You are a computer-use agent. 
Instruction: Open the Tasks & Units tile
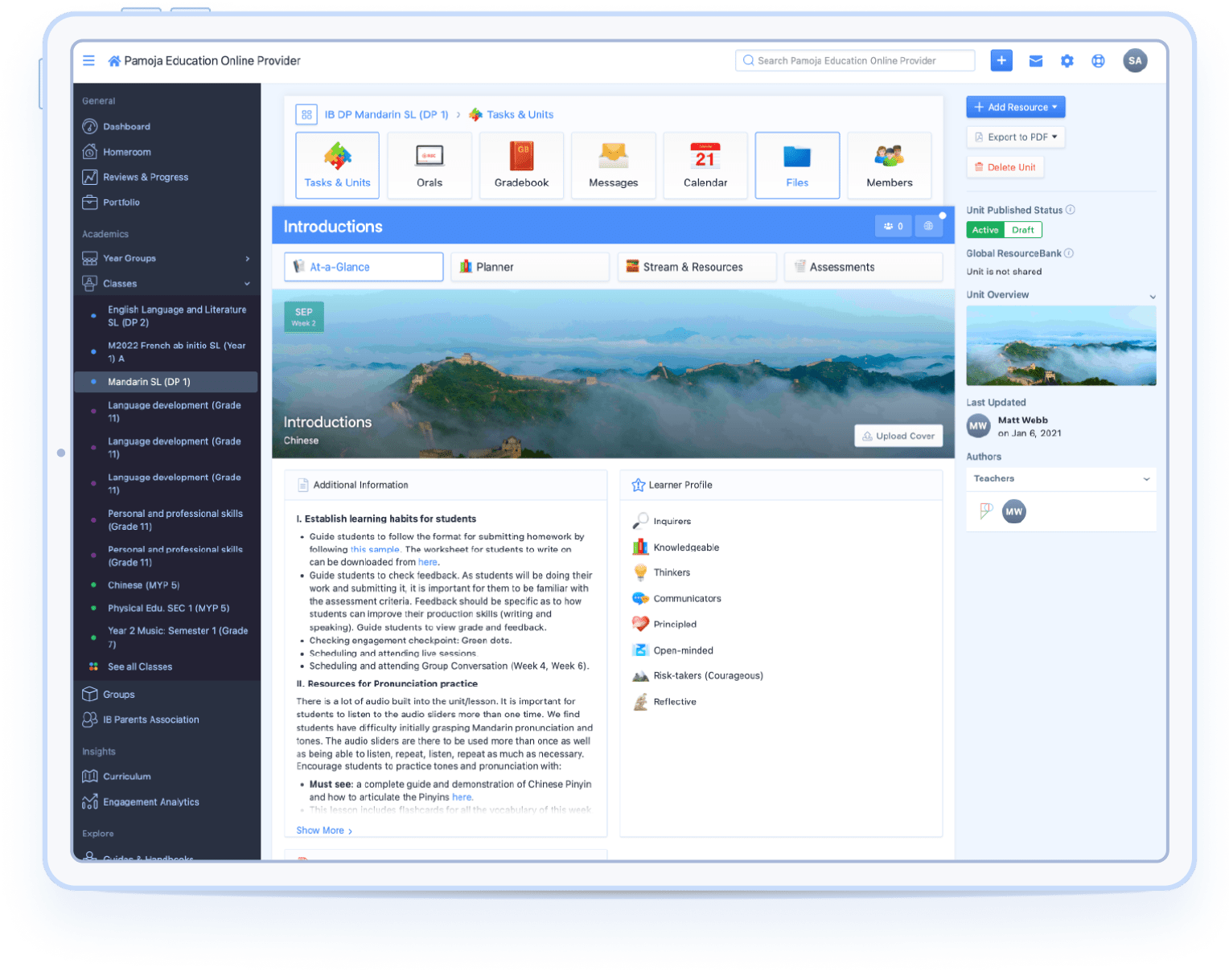338,165
